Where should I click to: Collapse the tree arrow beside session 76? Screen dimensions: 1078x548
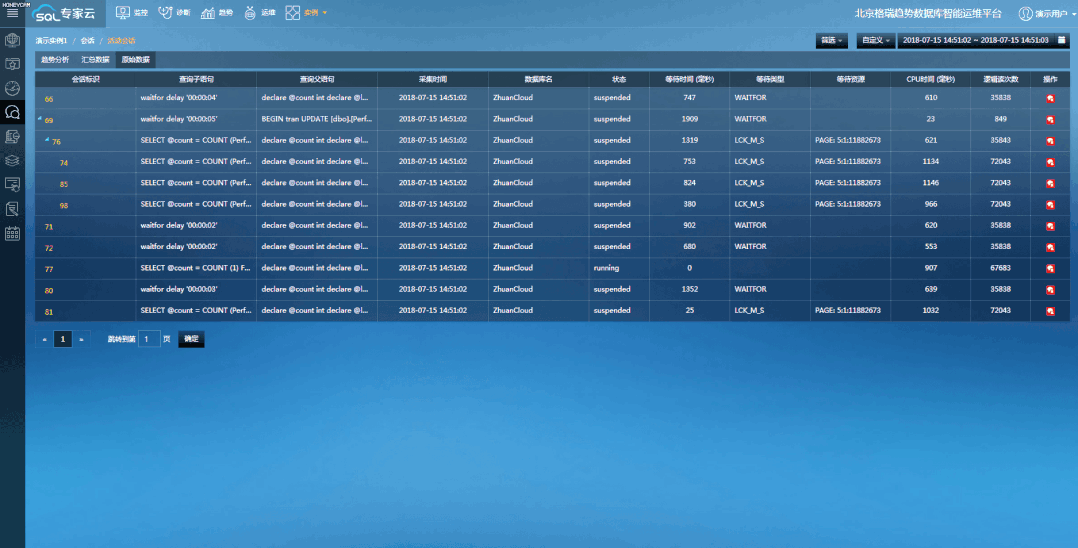point(47,140)
